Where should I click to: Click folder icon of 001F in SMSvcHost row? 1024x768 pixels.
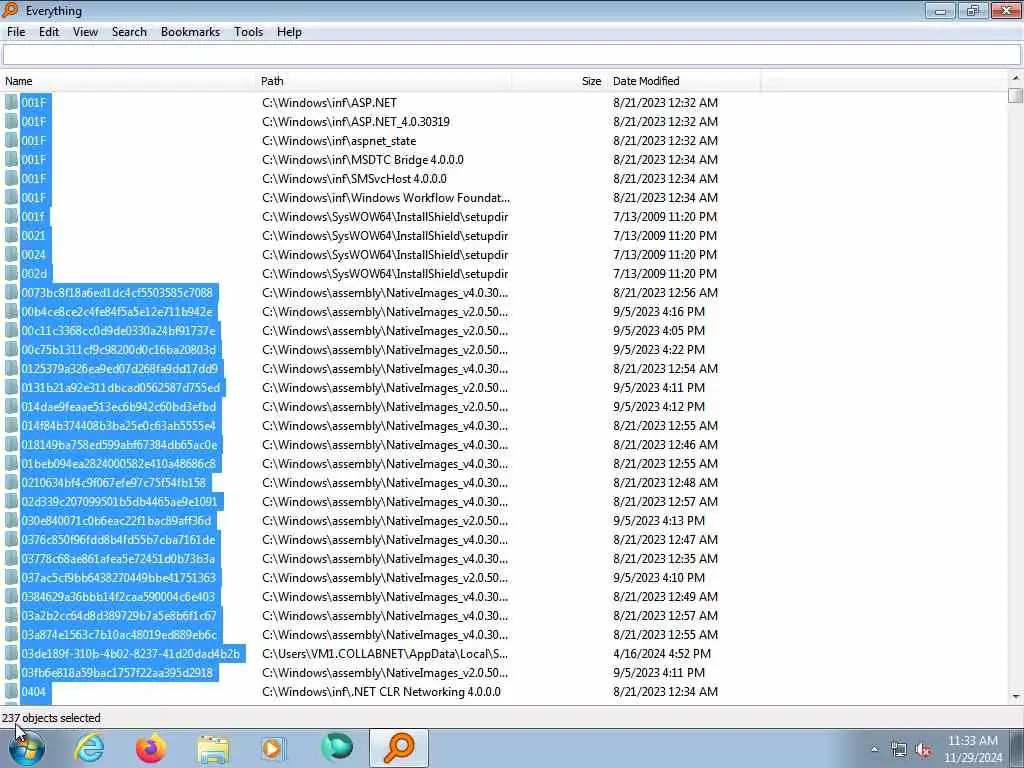(x=11, y=178)
